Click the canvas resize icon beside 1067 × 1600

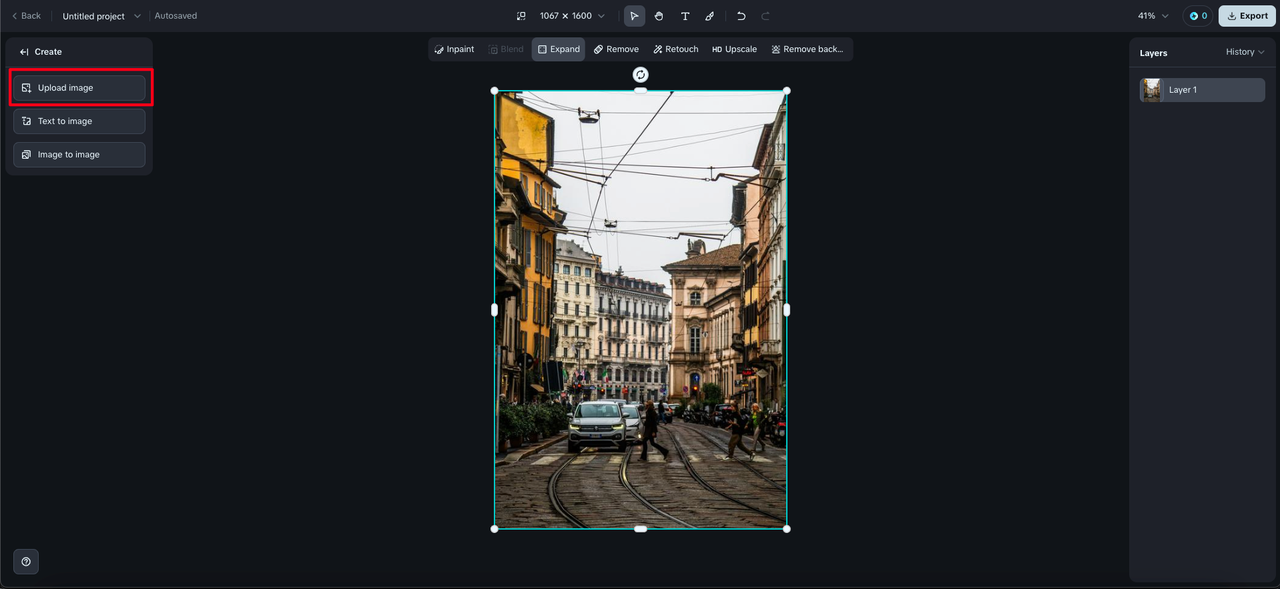(521, 16)
